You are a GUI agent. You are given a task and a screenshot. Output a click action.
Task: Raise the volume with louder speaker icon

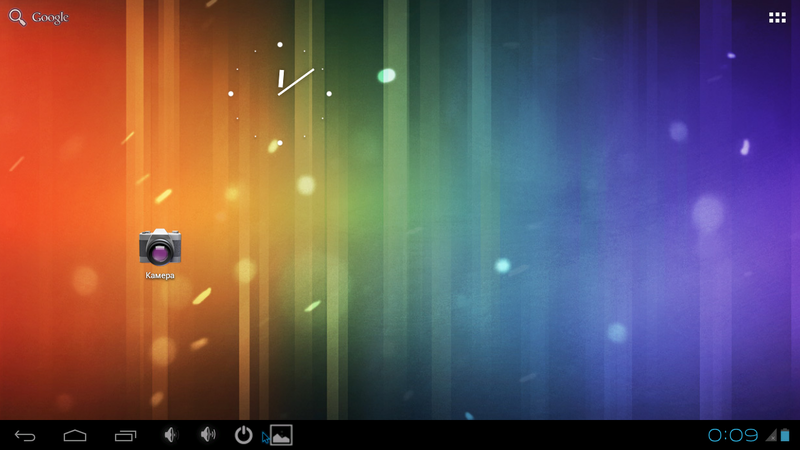208,435
